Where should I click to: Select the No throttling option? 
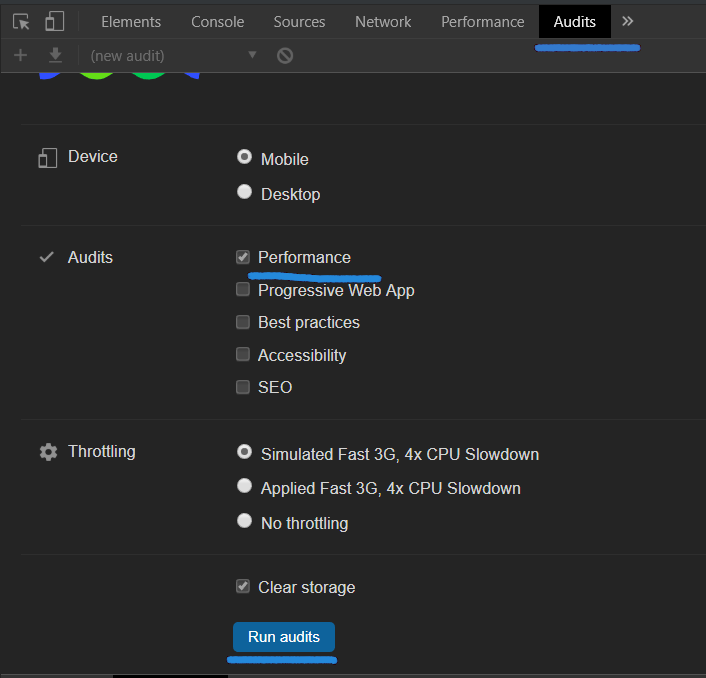tap(244, 521)
